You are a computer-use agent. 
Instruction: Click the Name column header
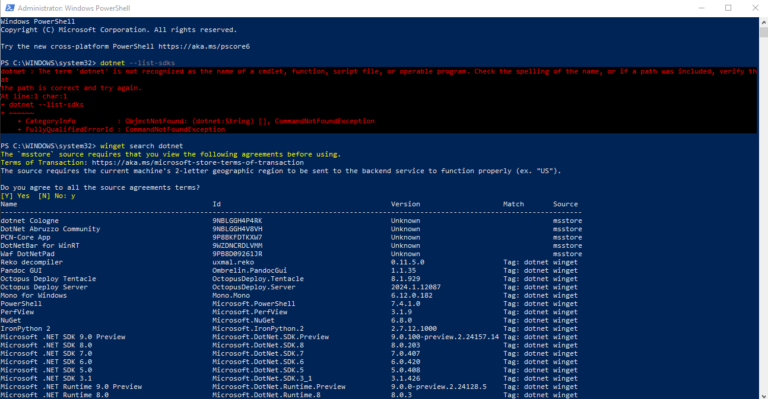click(9, 204)
